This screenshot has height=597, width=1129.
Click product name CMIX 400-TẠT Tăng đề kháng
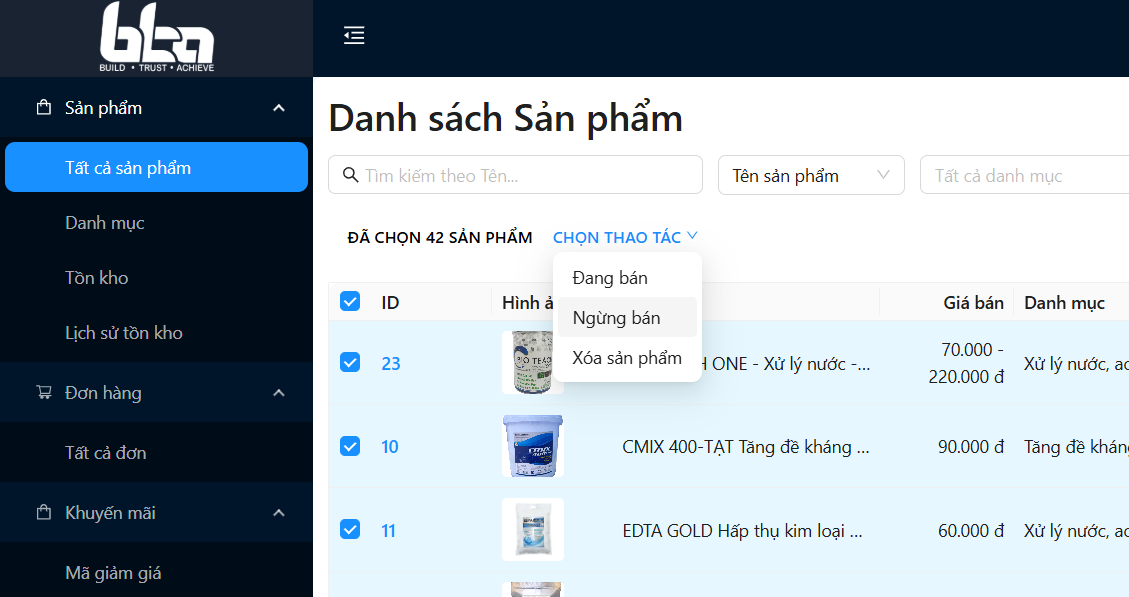(745, 446)
